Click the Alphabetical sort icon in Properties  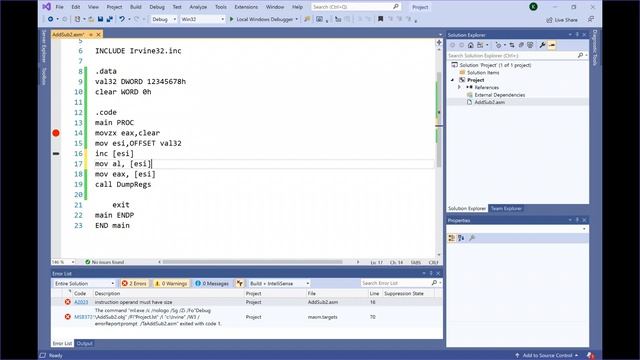click(461, 238)
